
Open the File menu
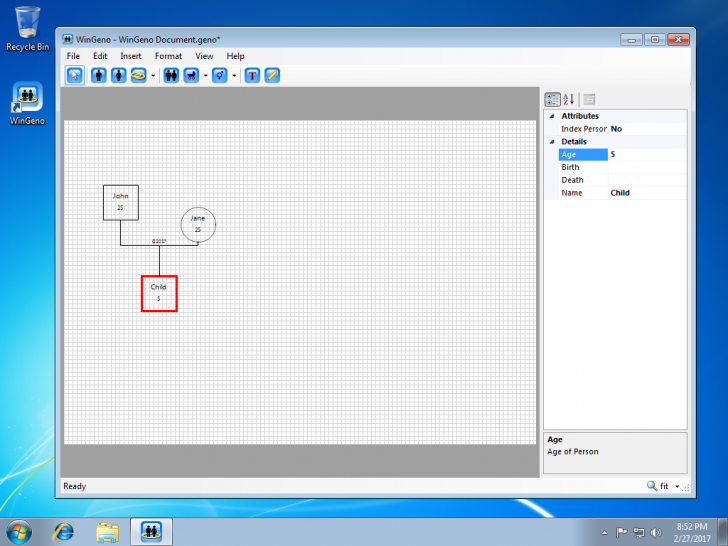[73, 56]
